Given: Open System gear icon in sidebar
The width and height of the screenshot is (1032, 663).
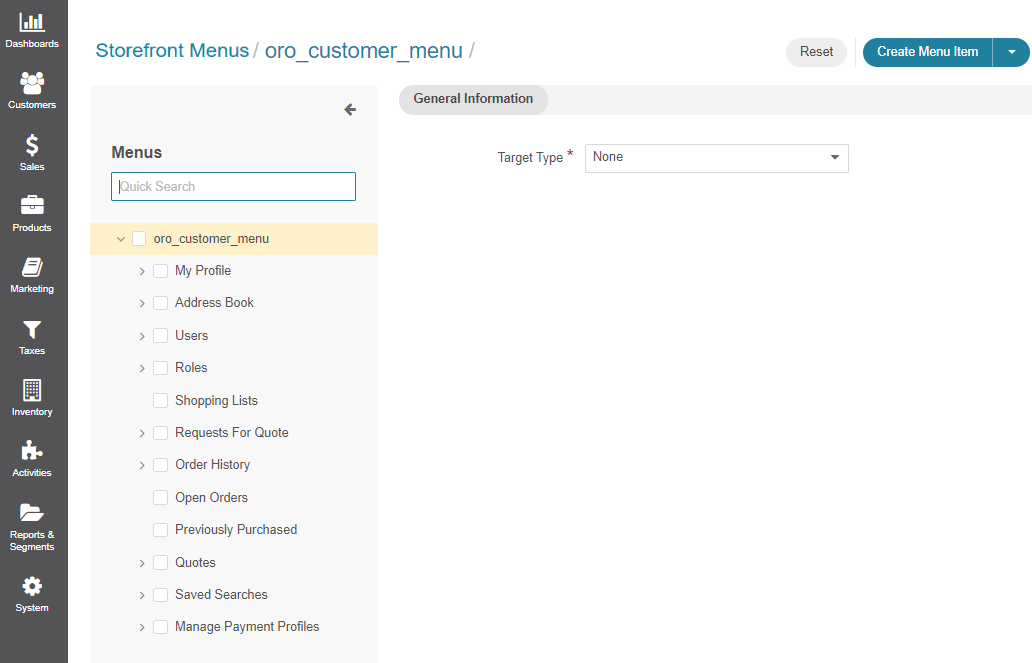Looking at the screenshot, I should 32,586.
